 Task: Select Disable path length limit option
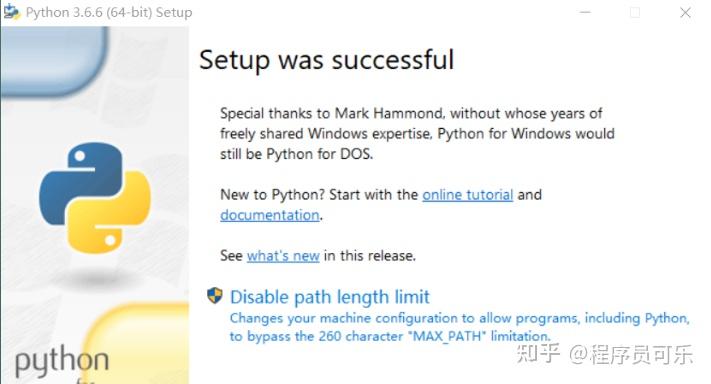click(x=330, y=297)
